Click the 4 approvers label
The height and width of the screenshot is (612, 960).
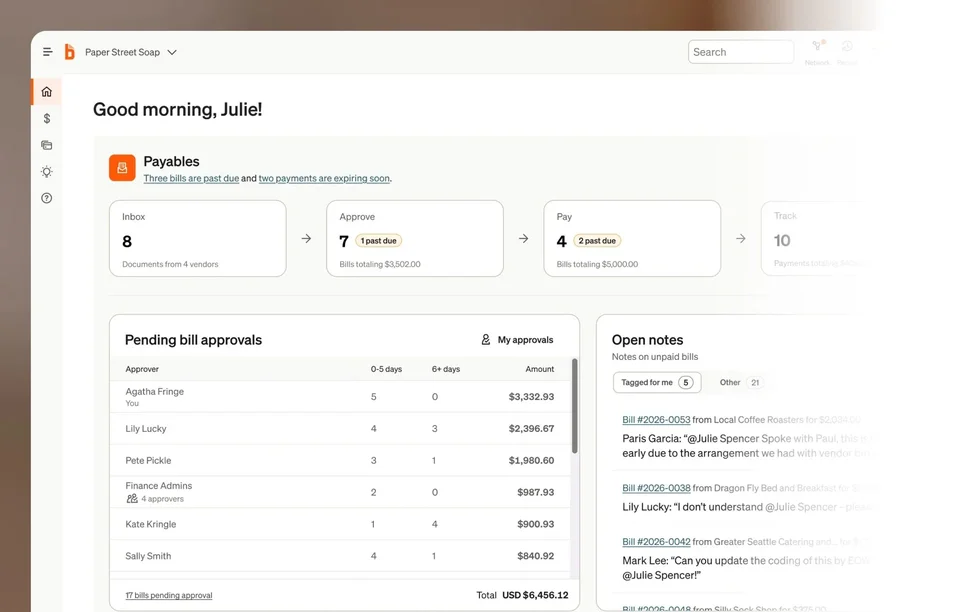pos(162,499)
